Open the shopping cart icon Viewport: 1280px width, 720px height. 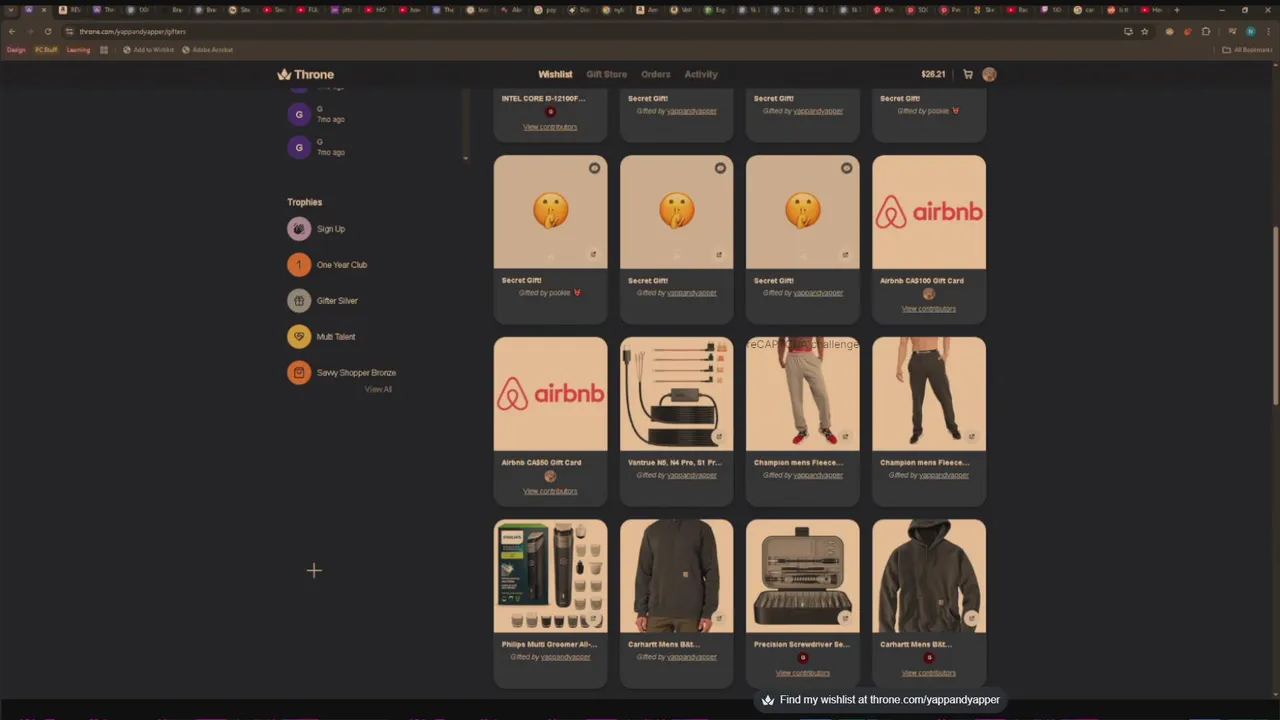(968, 74)
